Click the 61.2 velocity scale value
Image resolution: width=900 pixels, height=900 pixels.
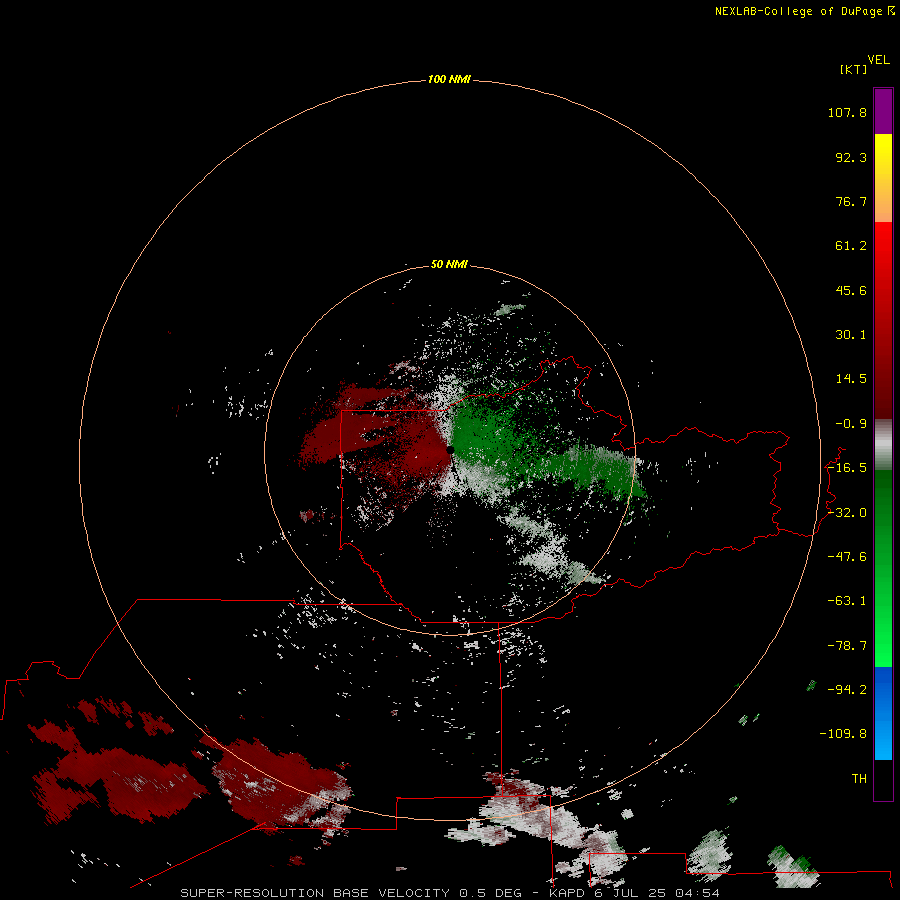[851, 246]
